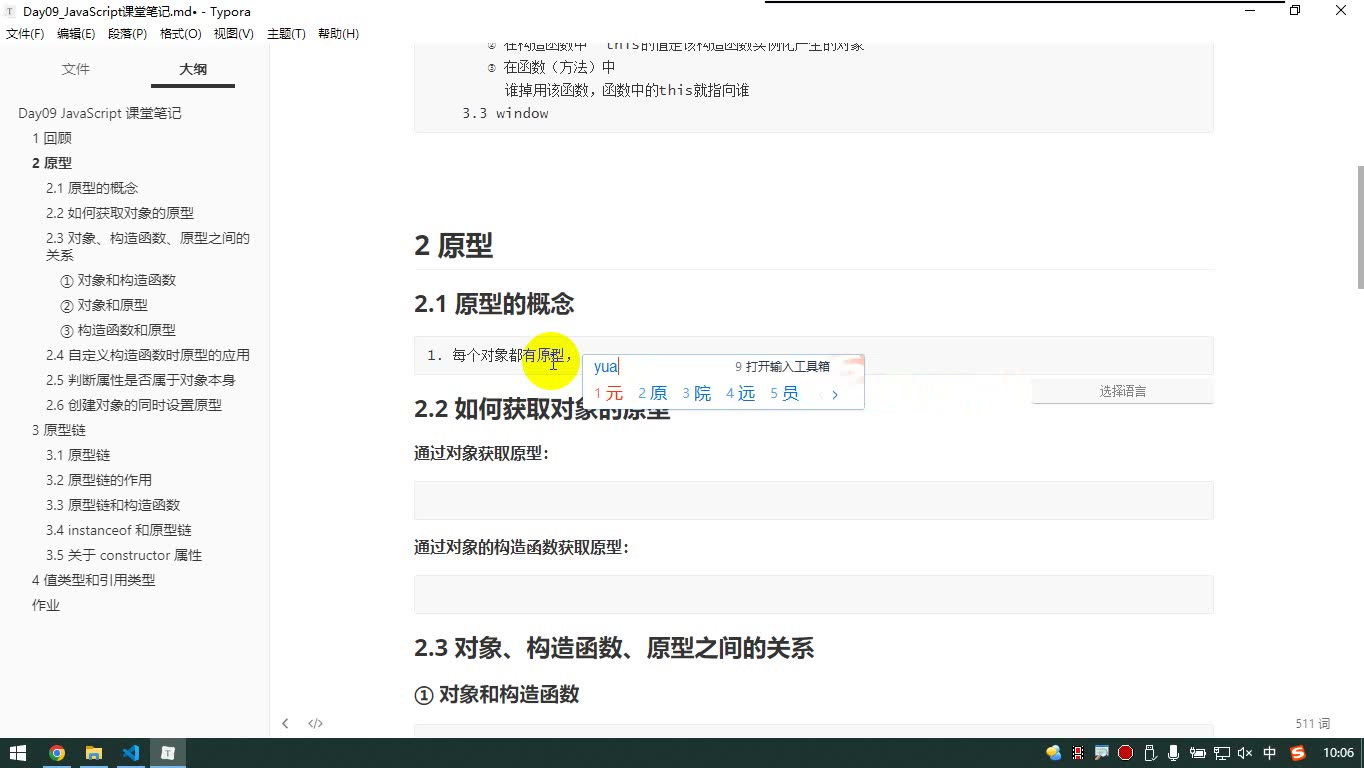Click the muted volume tray icon

tap(1245, 753)
